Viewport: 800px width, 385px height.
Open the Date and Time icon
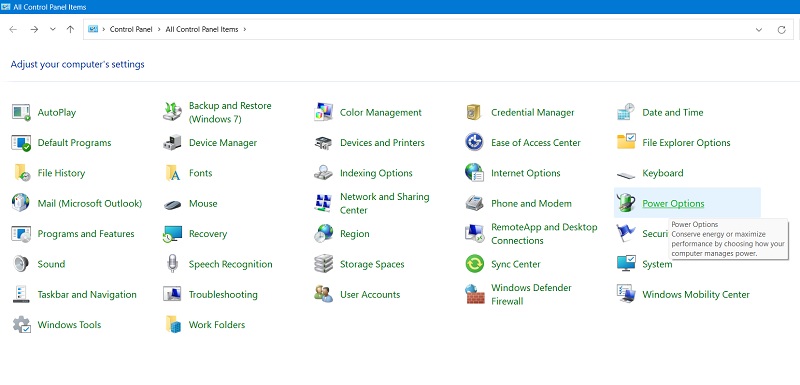[x=626, y=112]
